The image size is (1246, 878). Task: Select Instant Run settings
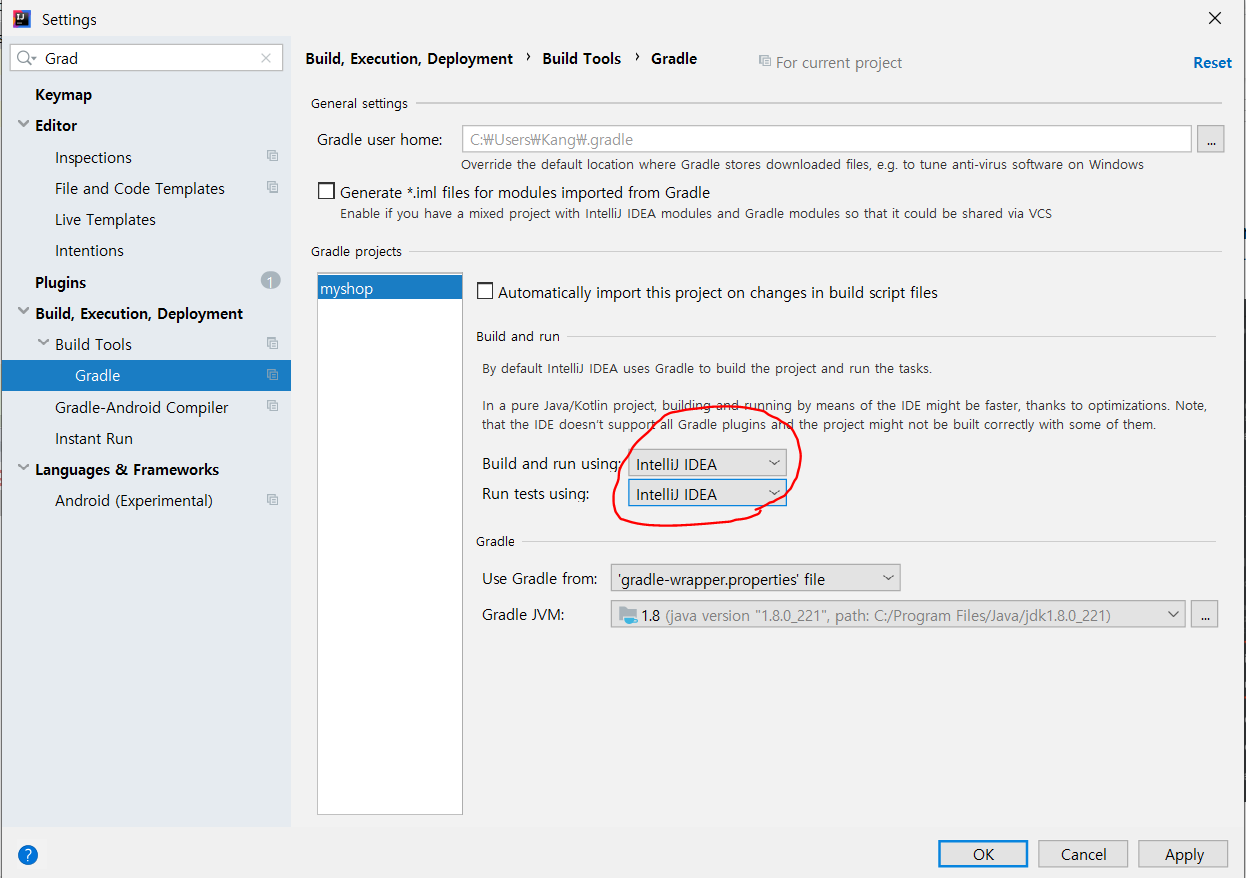[x=94, y=438]
